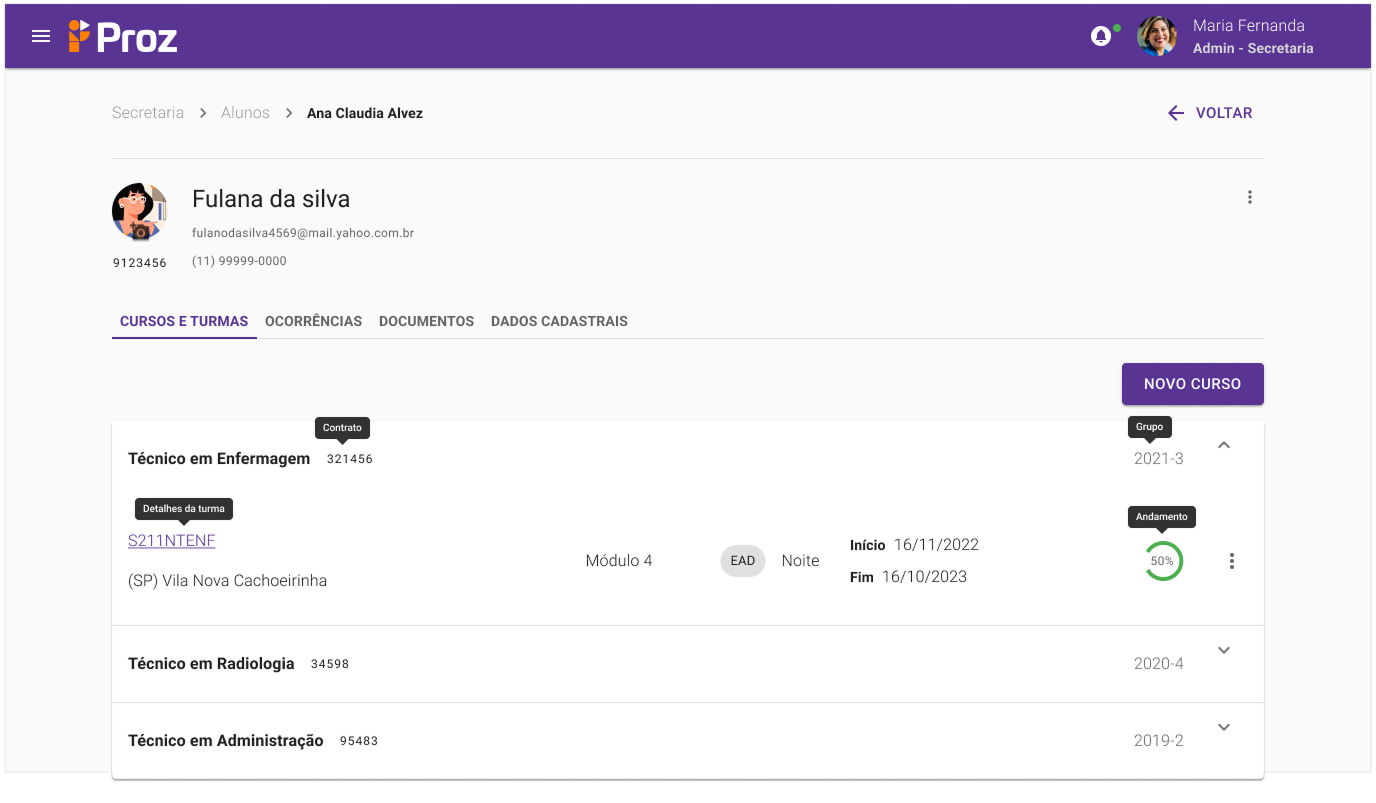
Task: Switch to the Documentos tab
Action: [426, 321]
